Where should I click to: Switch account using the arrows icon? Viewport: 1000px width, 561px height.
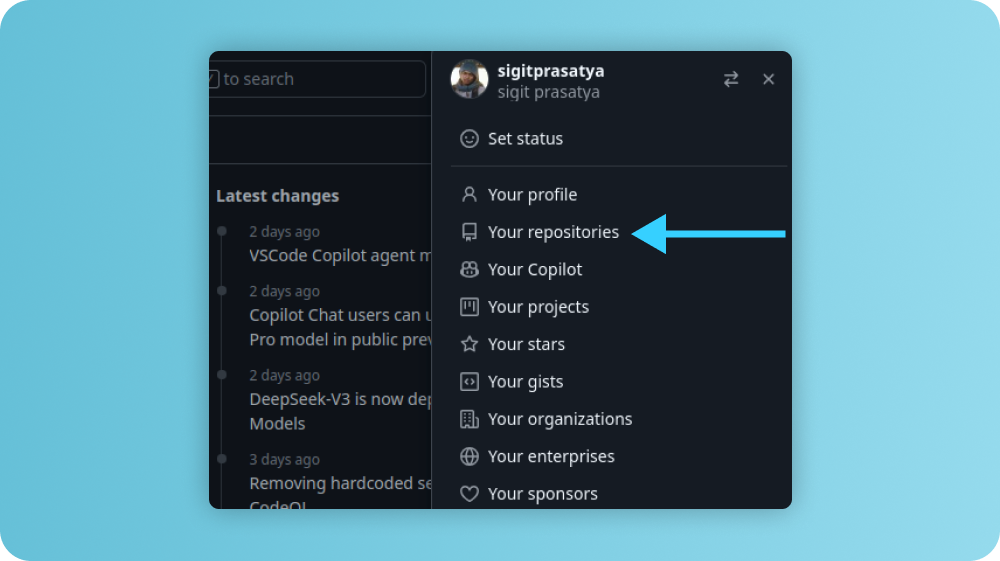point(731,79)
